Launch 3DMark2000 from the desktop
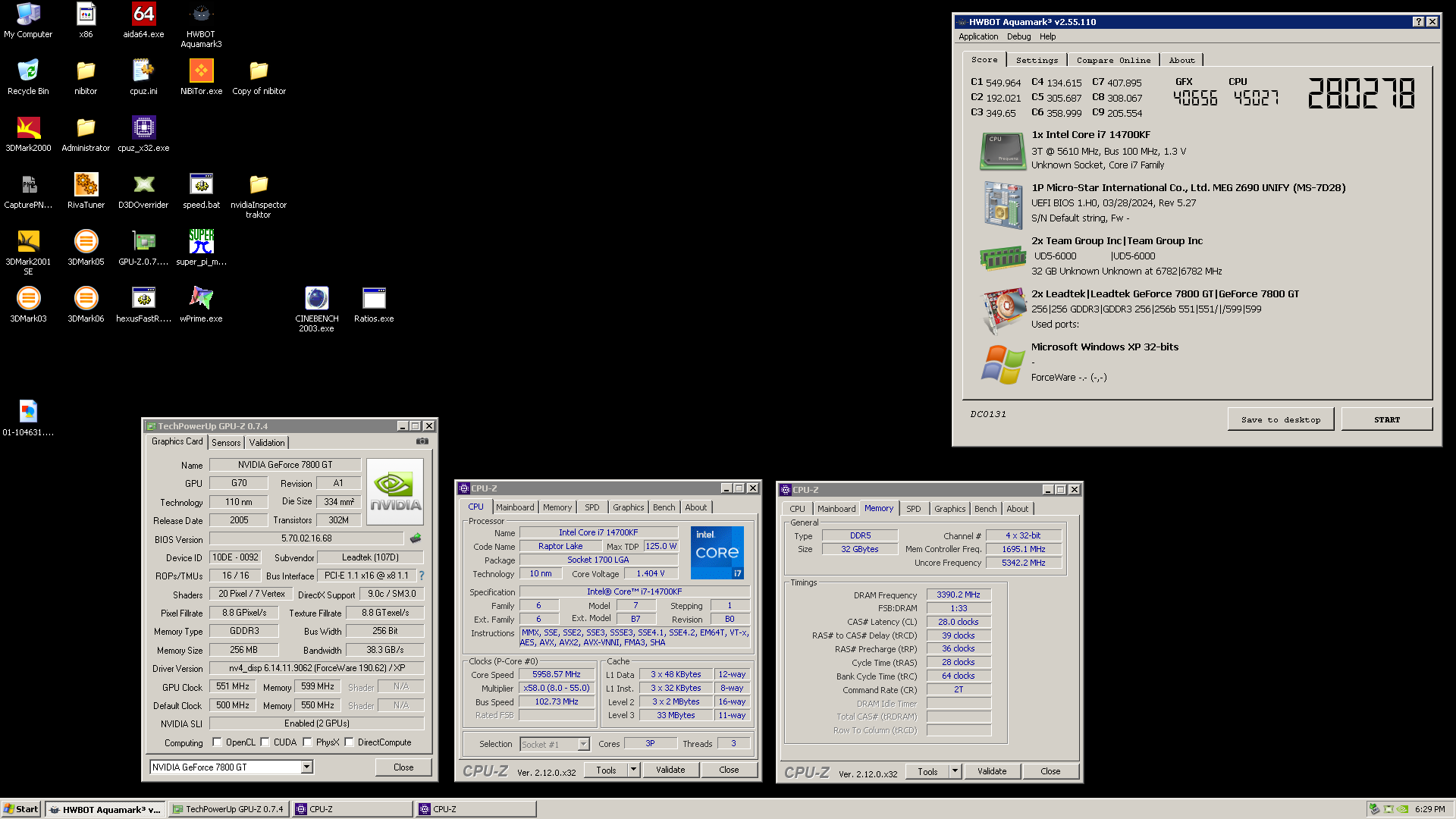The width and height of the screenshot is (1456, 819). pos(28,134)
